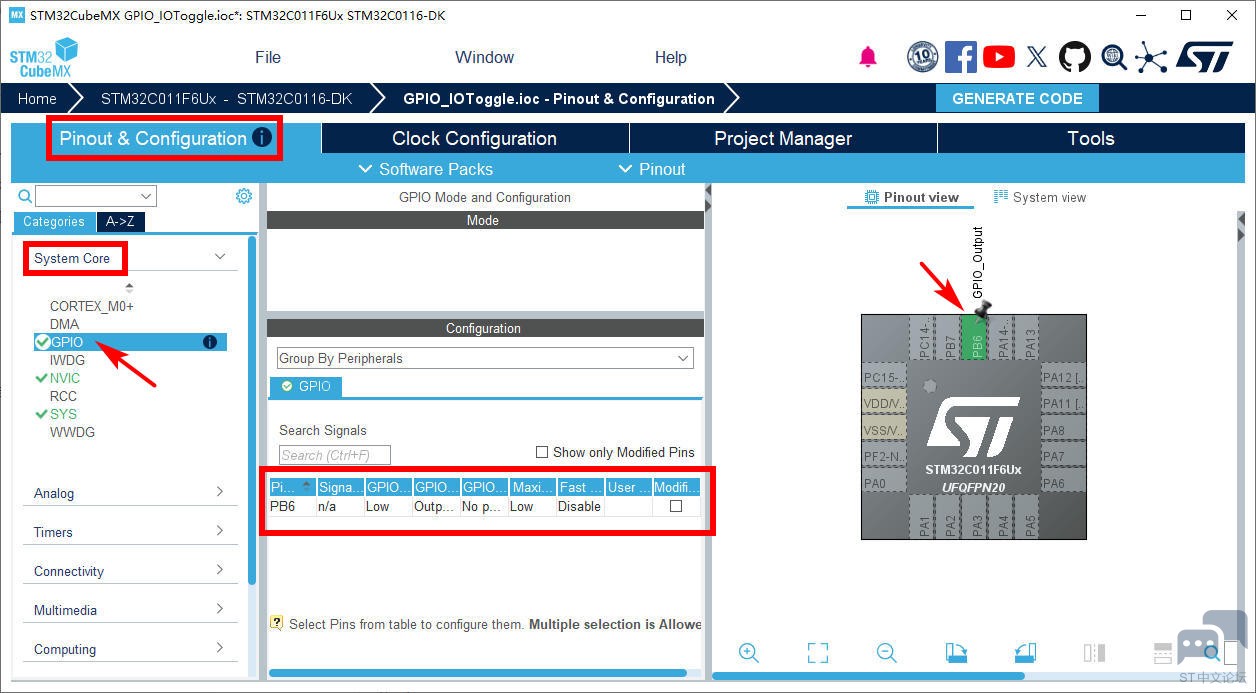Click the Search Signals input field
The width and height of the screenshot is (1256, 693).
[x=335, y=455]
